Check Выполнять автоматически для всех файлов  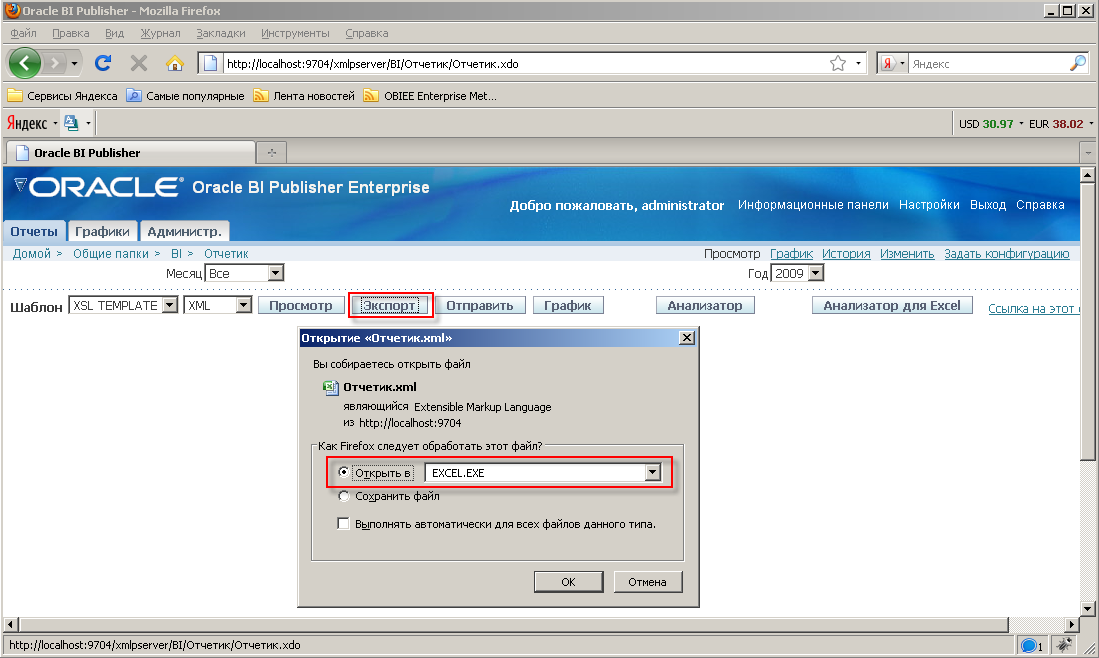pyautogui.click(x=343, y=523)
